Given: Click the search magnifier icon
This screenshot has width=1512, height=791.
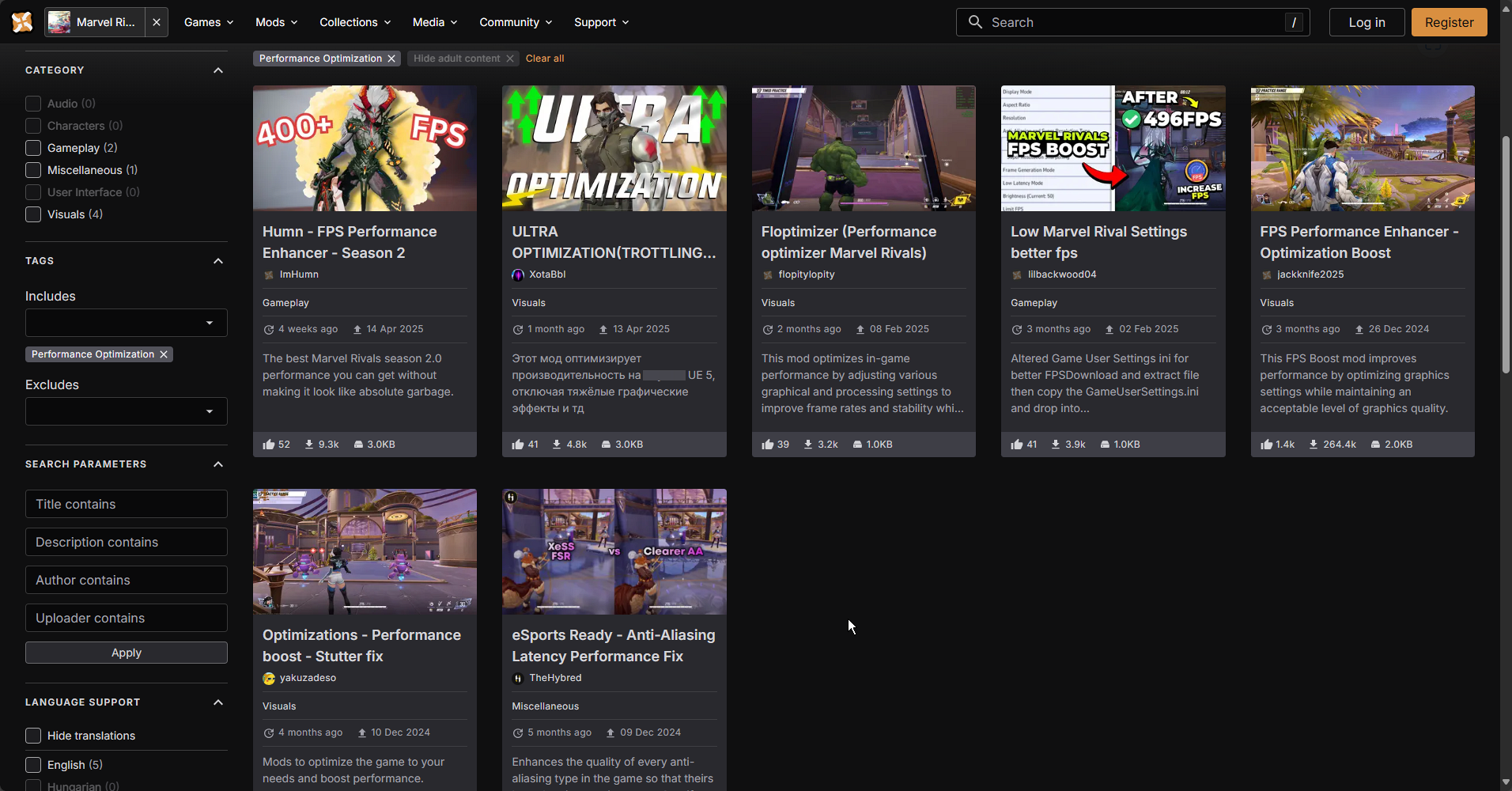Looking at the screenshot, I should 975,22.
